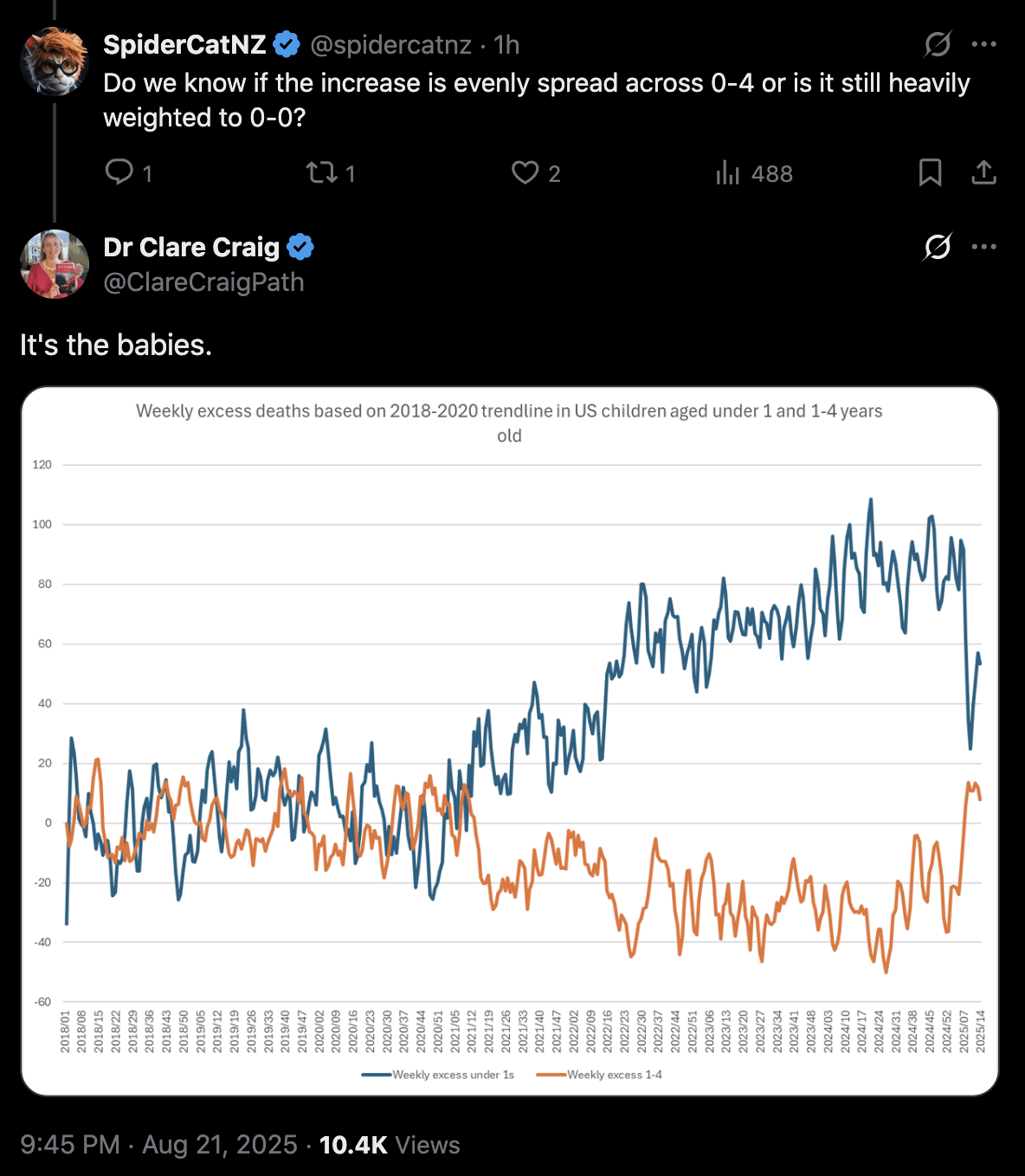The width and height of the screenshot is (1025, 1176).
Task: Click the 1h timestamp on SpiderCatNZ's tweet
Action: pos(506,45)
